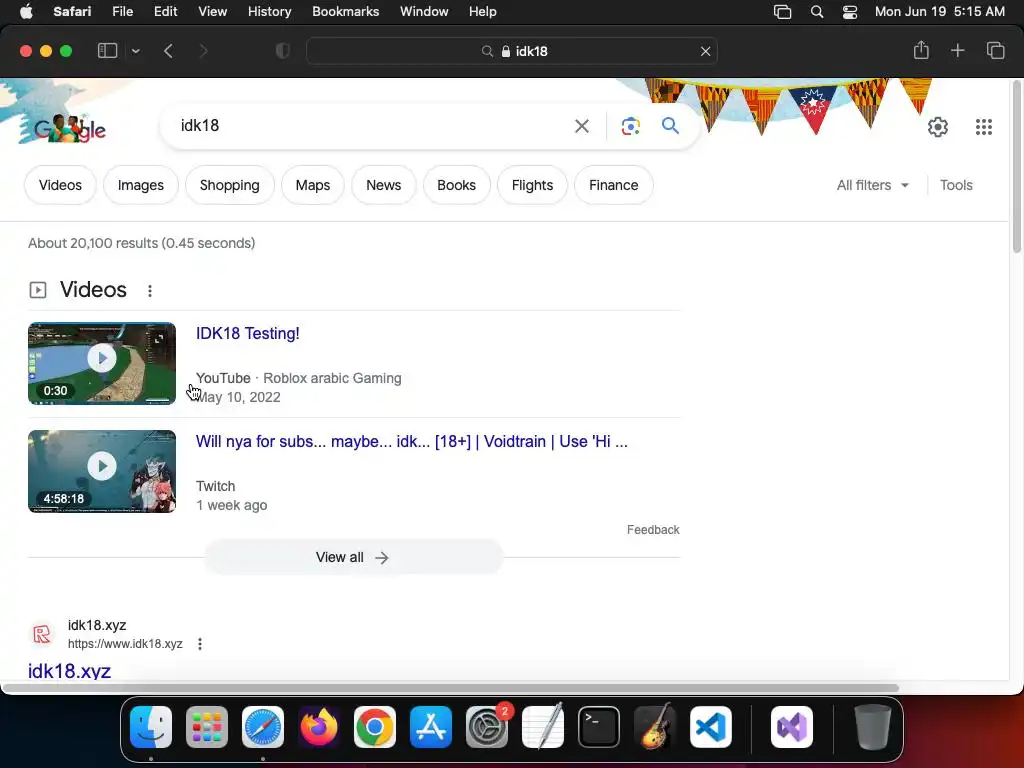Play the IDK18 Testing video thumbnail
Screen dimensions: 1024x768
pos(102,363)
